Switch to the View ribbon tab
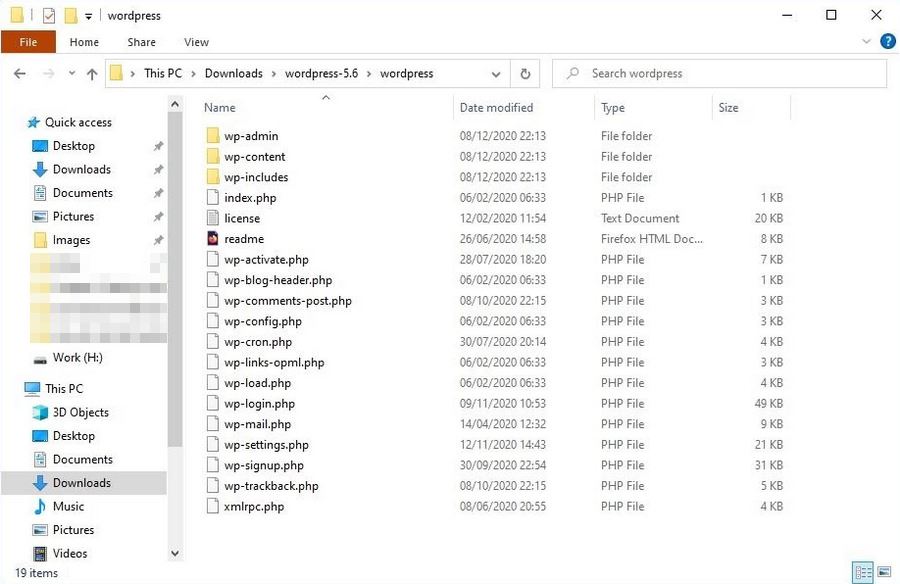This screenshot has height=584, width=900. click(x=196, y=42)
